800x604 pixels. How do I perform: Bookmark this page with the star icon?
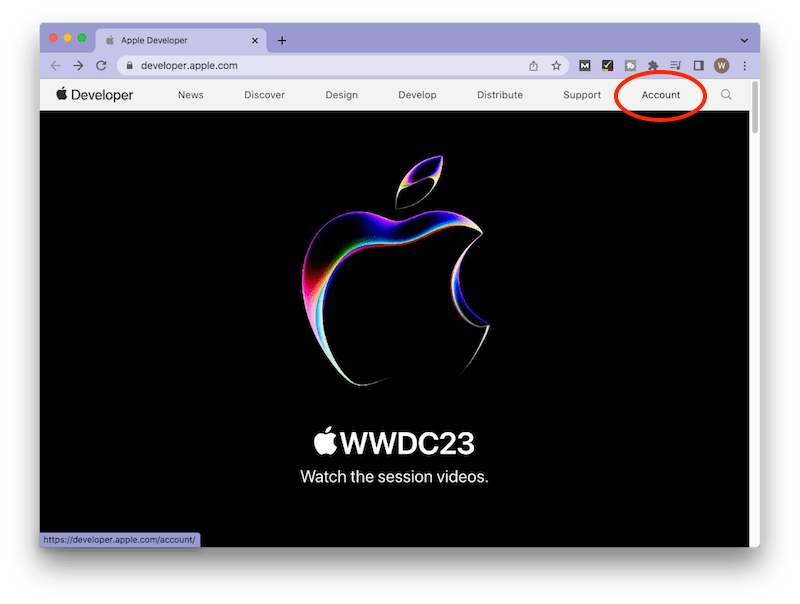pyautogui.click(x=556, y=66)
